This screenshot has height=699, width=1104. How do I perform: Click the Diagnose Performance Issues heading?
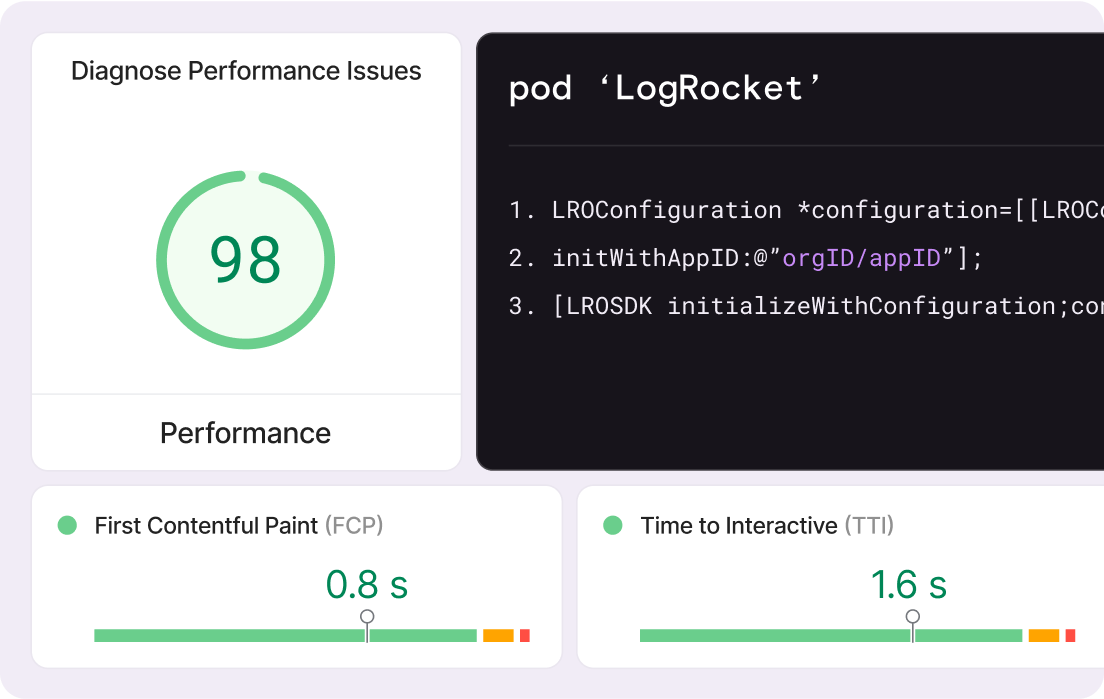[x=246, y=71]
